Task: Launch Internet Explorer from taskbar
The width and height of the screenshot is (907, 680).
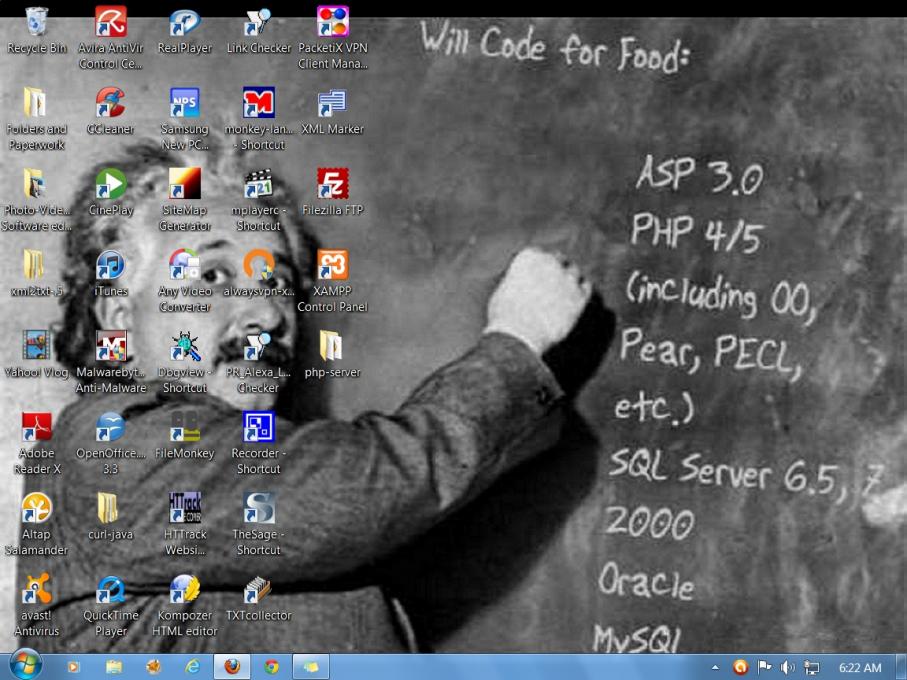Action: [192, 667]
